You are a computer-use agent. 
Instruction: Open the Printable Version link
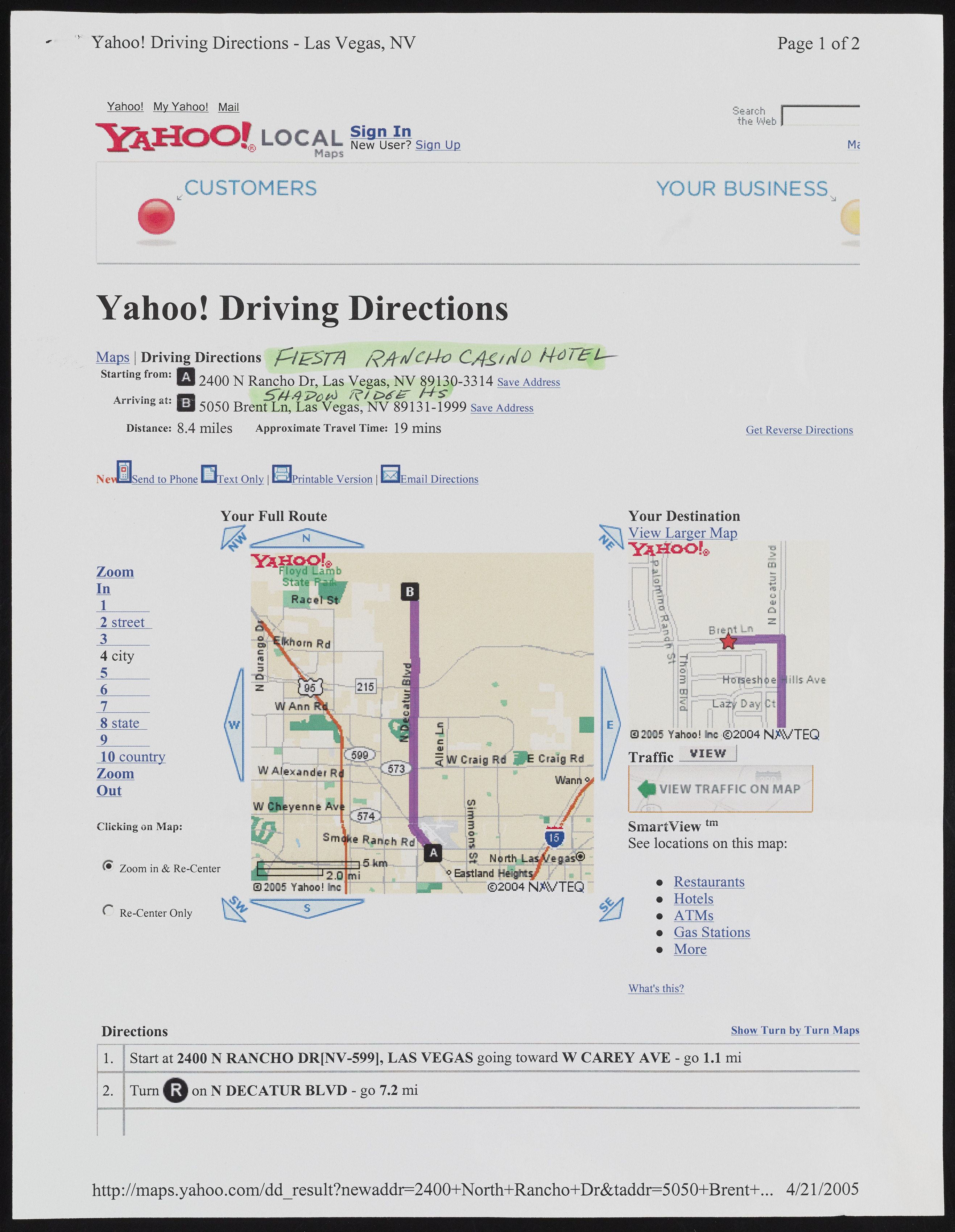click(x=332, y=479)
